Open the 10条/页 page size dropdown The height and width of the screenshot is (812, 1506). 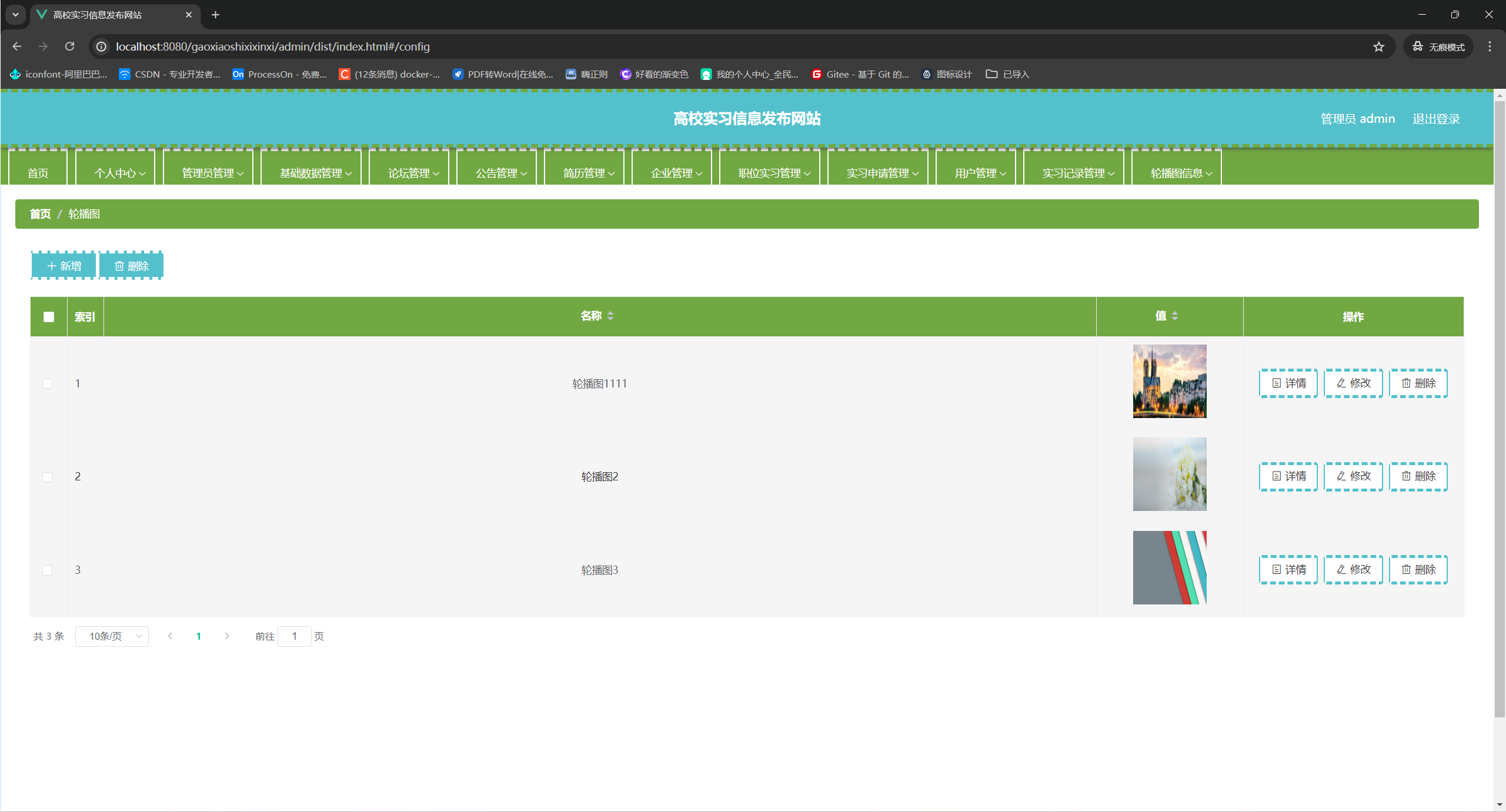point(112,636)
